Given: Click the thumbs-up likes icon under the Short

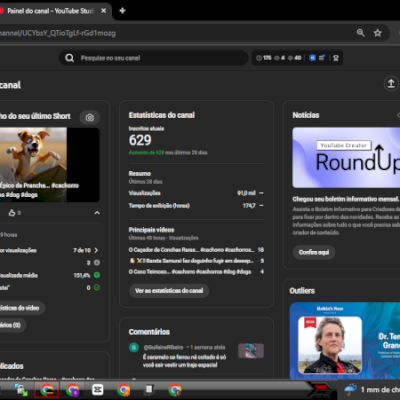Looking at the screenshot, I should click(x=12, y=213).
